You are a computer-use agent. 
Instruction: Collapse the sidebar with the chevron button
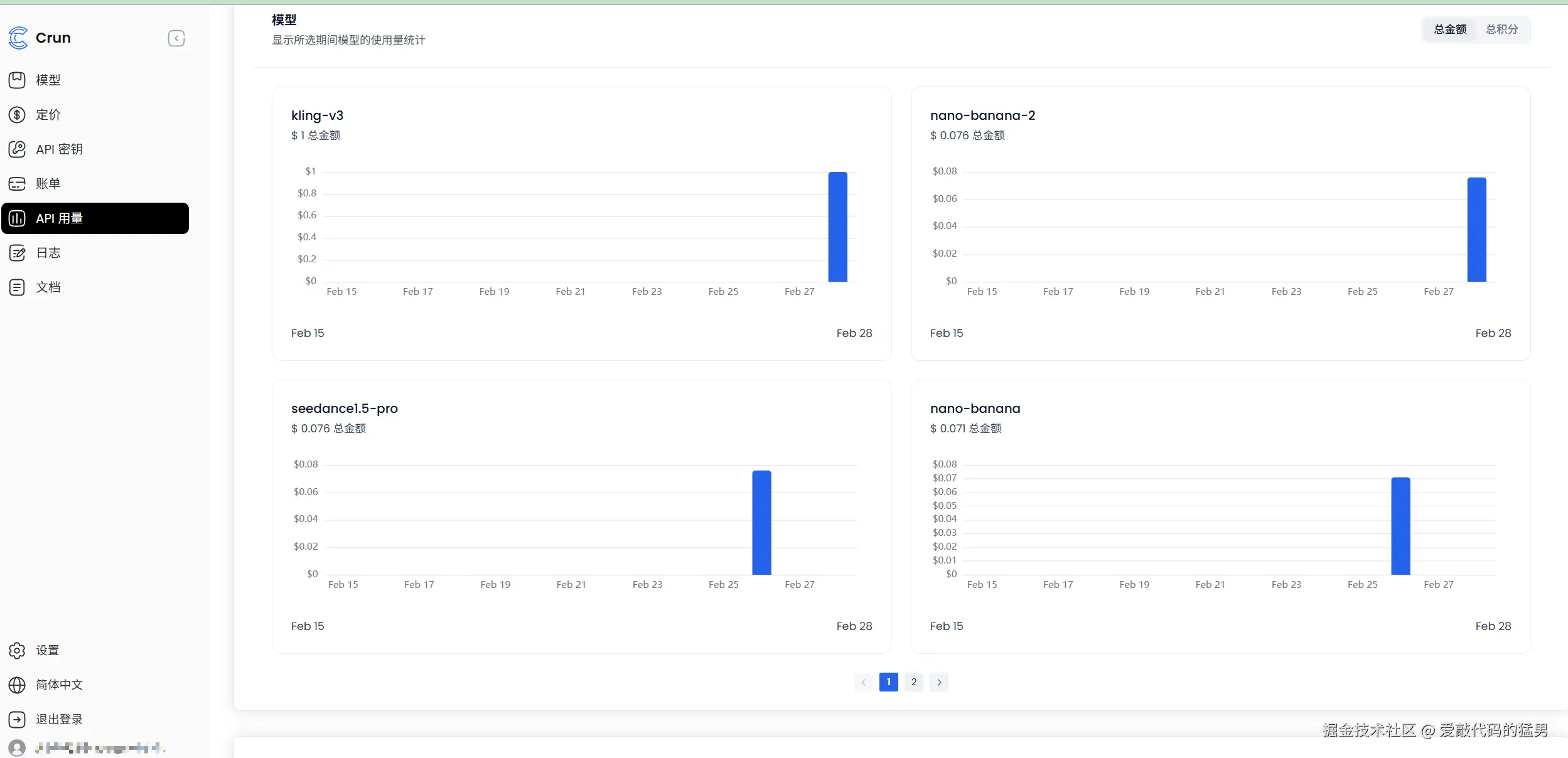pyautogui.click(x=176, y=38)
